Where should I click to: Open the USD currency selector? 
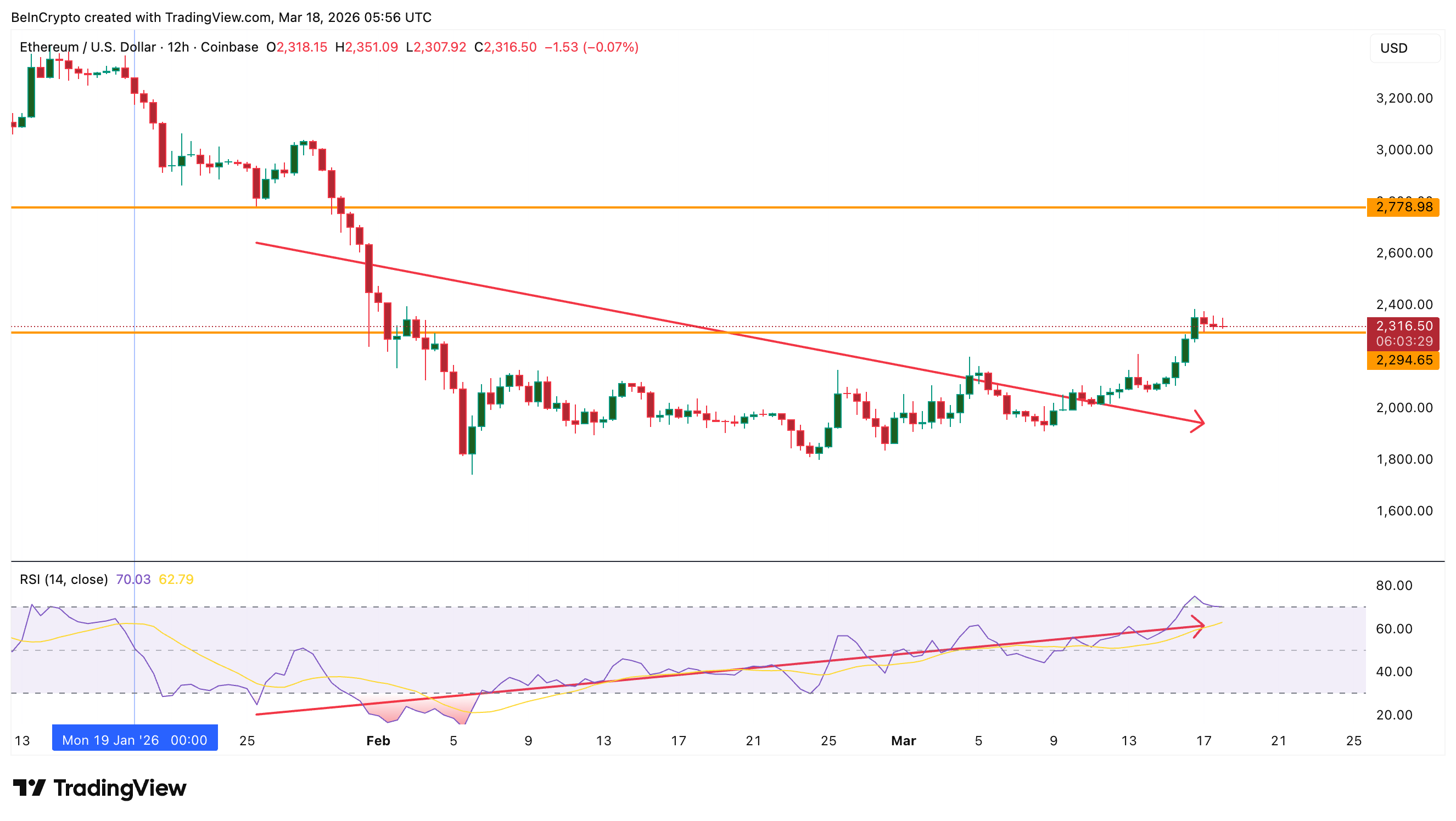tap(1404, 48)
